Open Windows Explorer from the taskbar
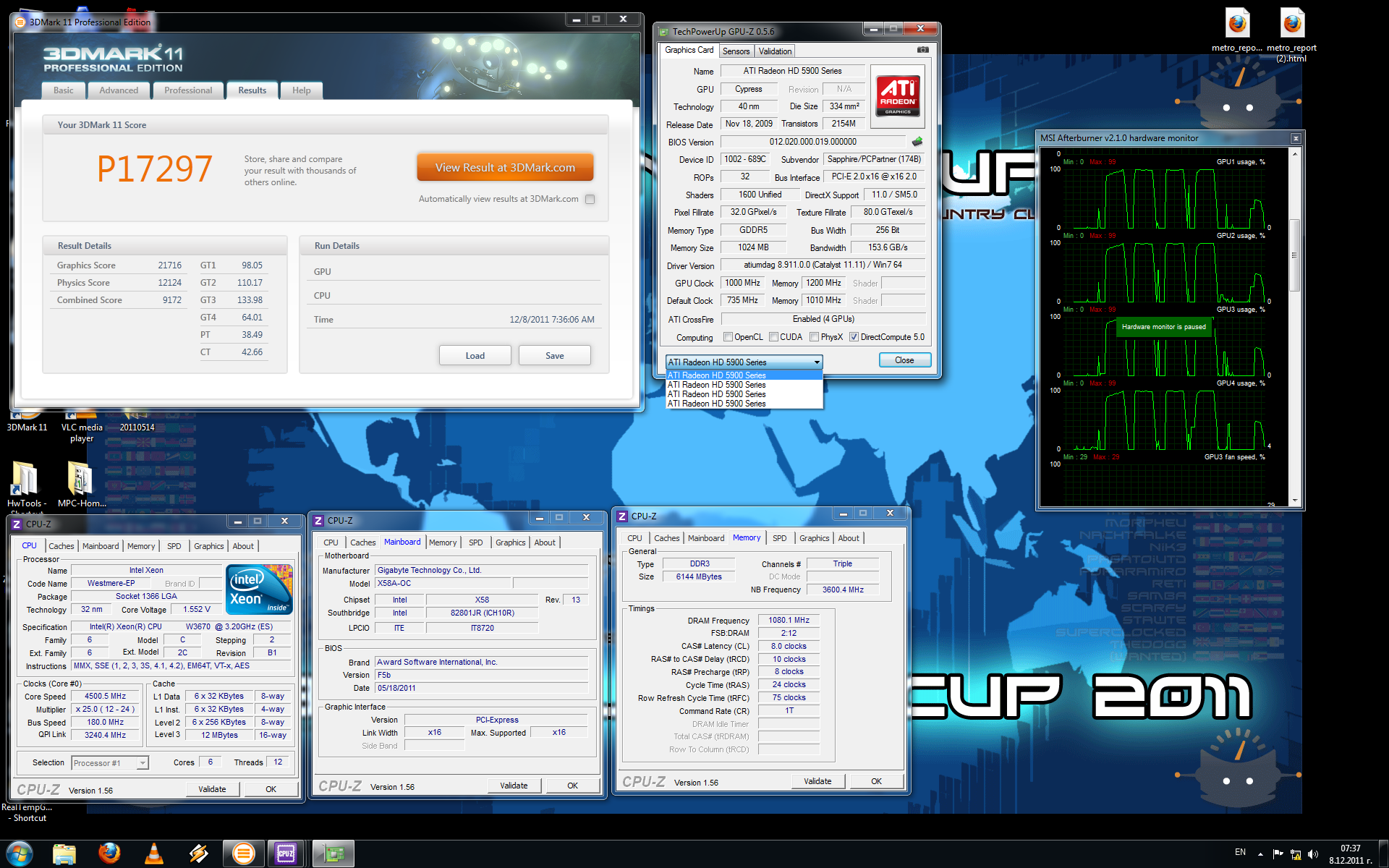This screenshot has height=868, width=1389. tap(64, 854)
